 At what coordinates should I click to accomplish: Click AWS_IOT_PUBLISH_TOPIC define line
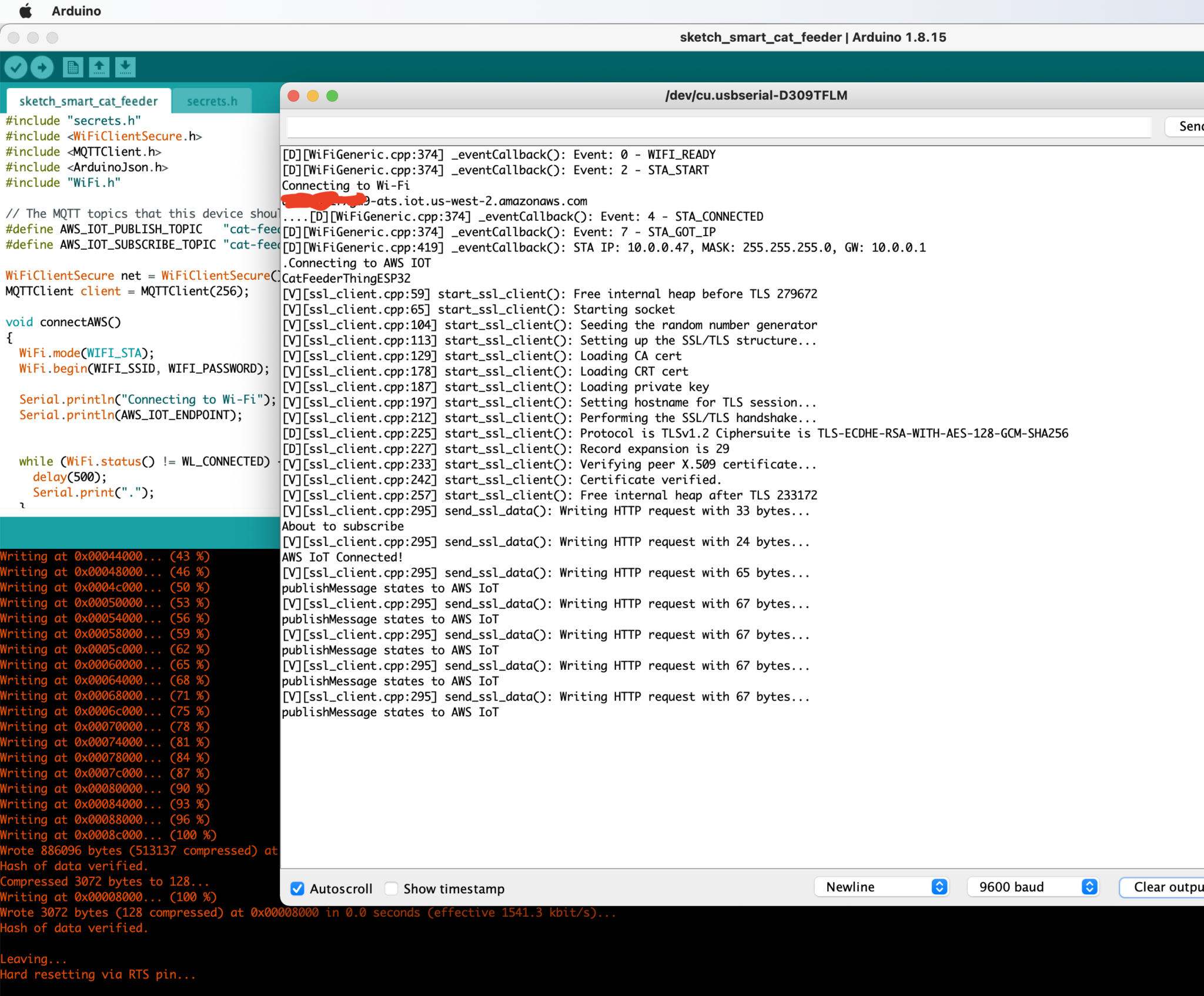(142, 229)
